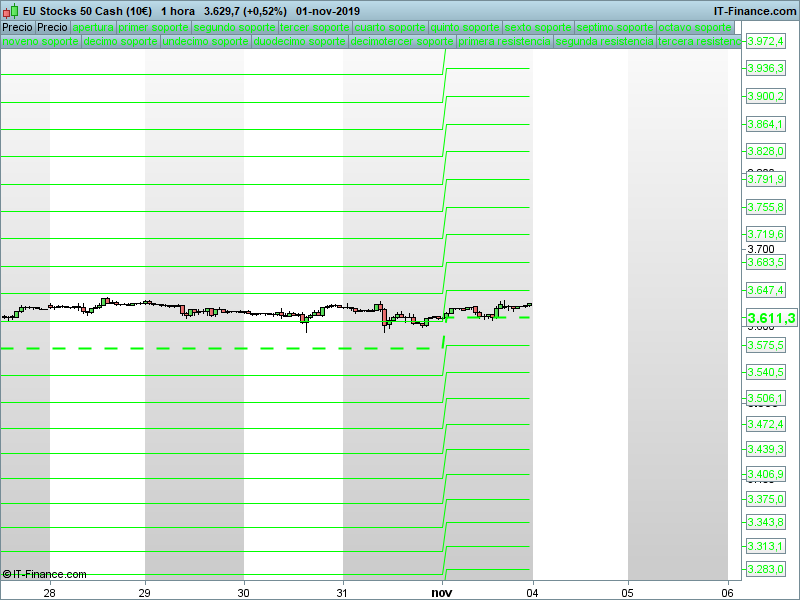Click the 3.972,4 price level label

(x=765, y=41)
